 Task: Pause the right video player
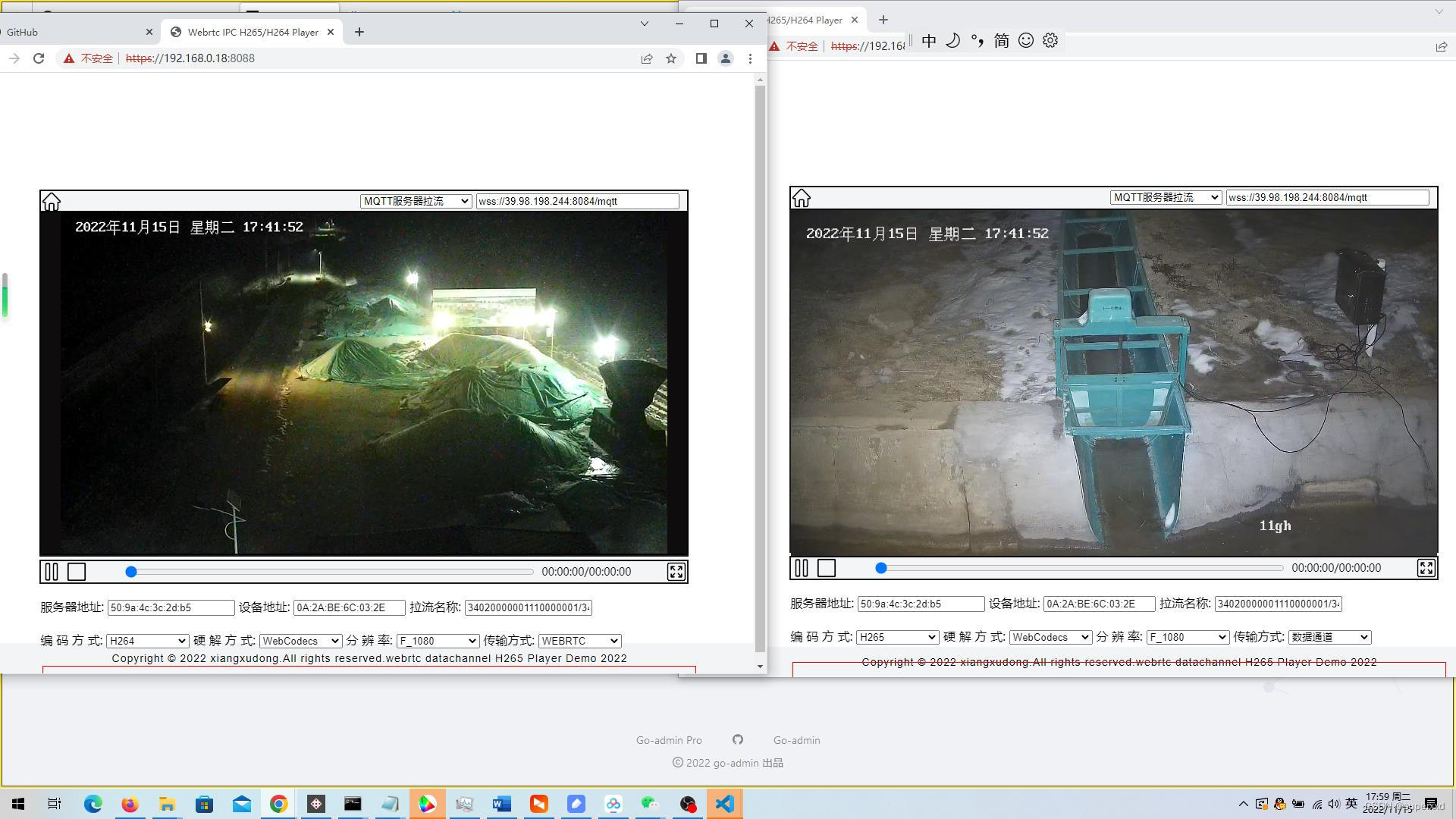pos(801,568)
